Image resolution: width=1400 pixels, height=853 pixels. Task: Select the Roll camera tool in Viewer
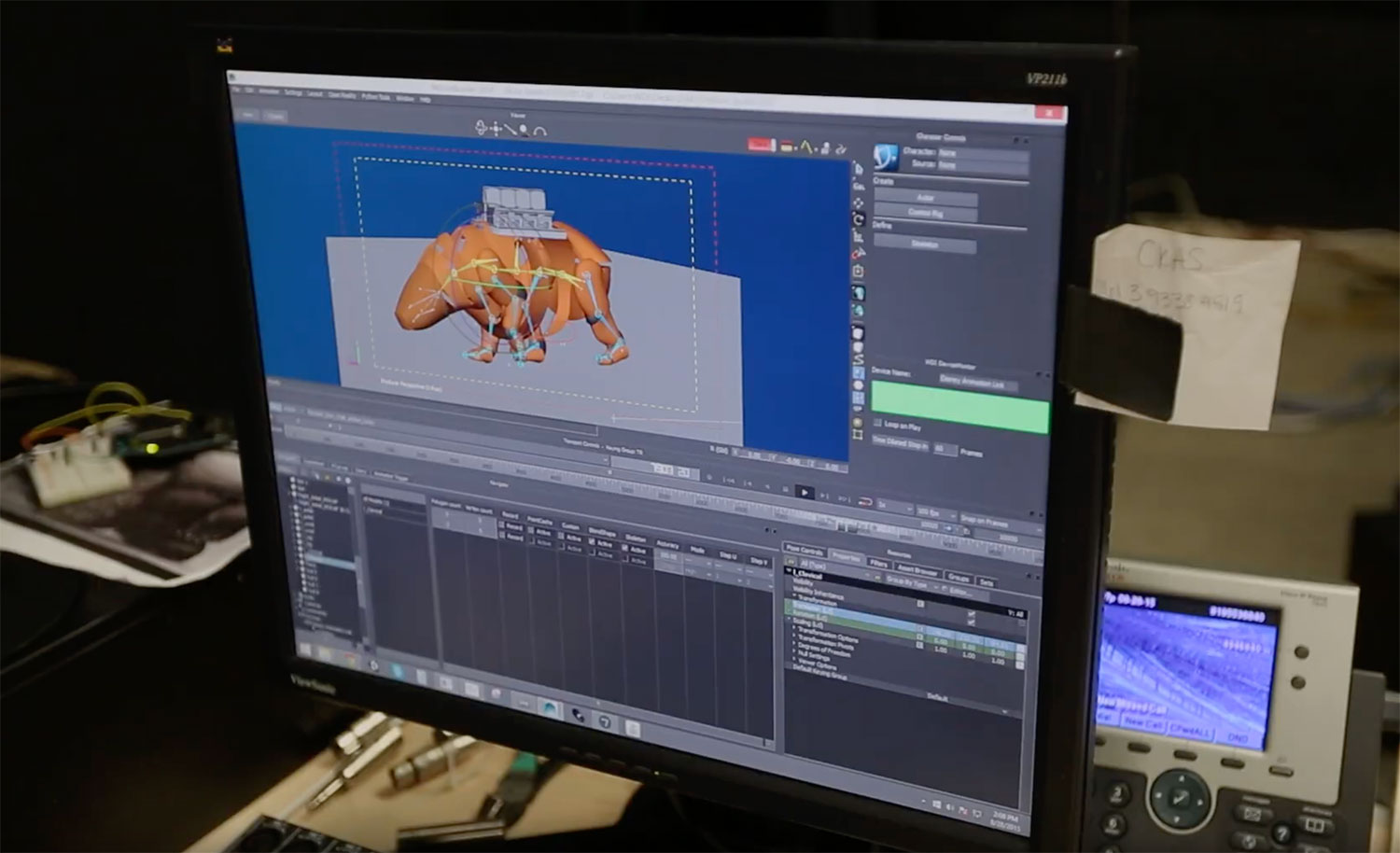(x=540, y=132)
